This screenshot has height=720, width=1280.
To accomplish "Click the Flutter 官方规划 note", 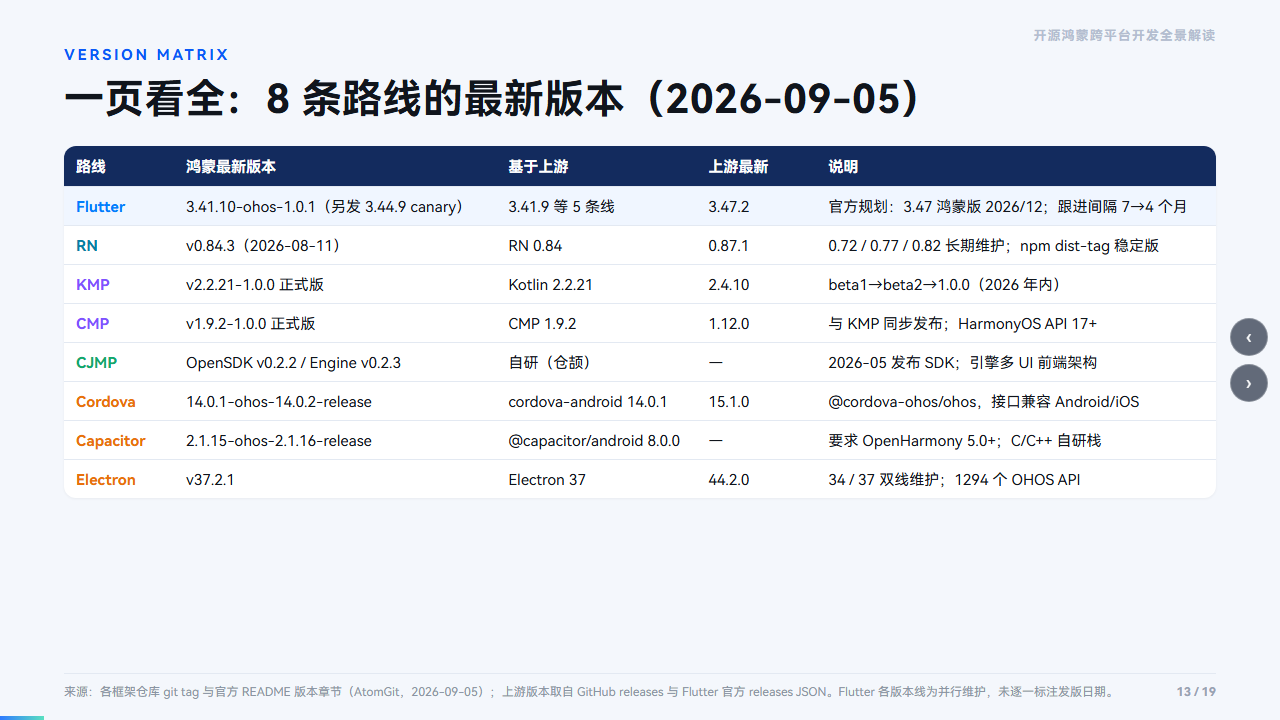I will click(1008, 207).
